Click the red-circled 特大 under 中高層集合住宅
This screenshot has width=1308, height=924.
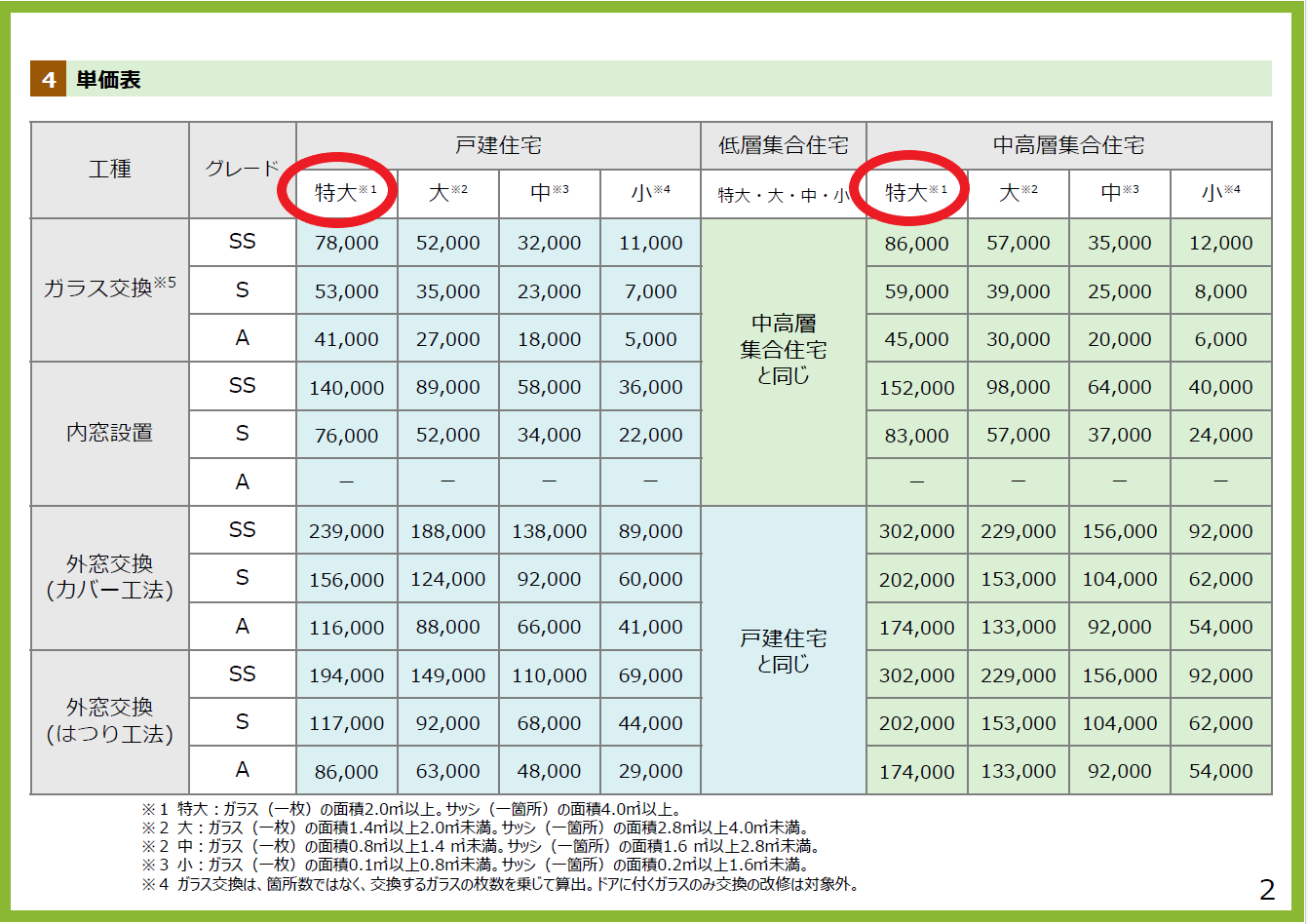[909, 193]
